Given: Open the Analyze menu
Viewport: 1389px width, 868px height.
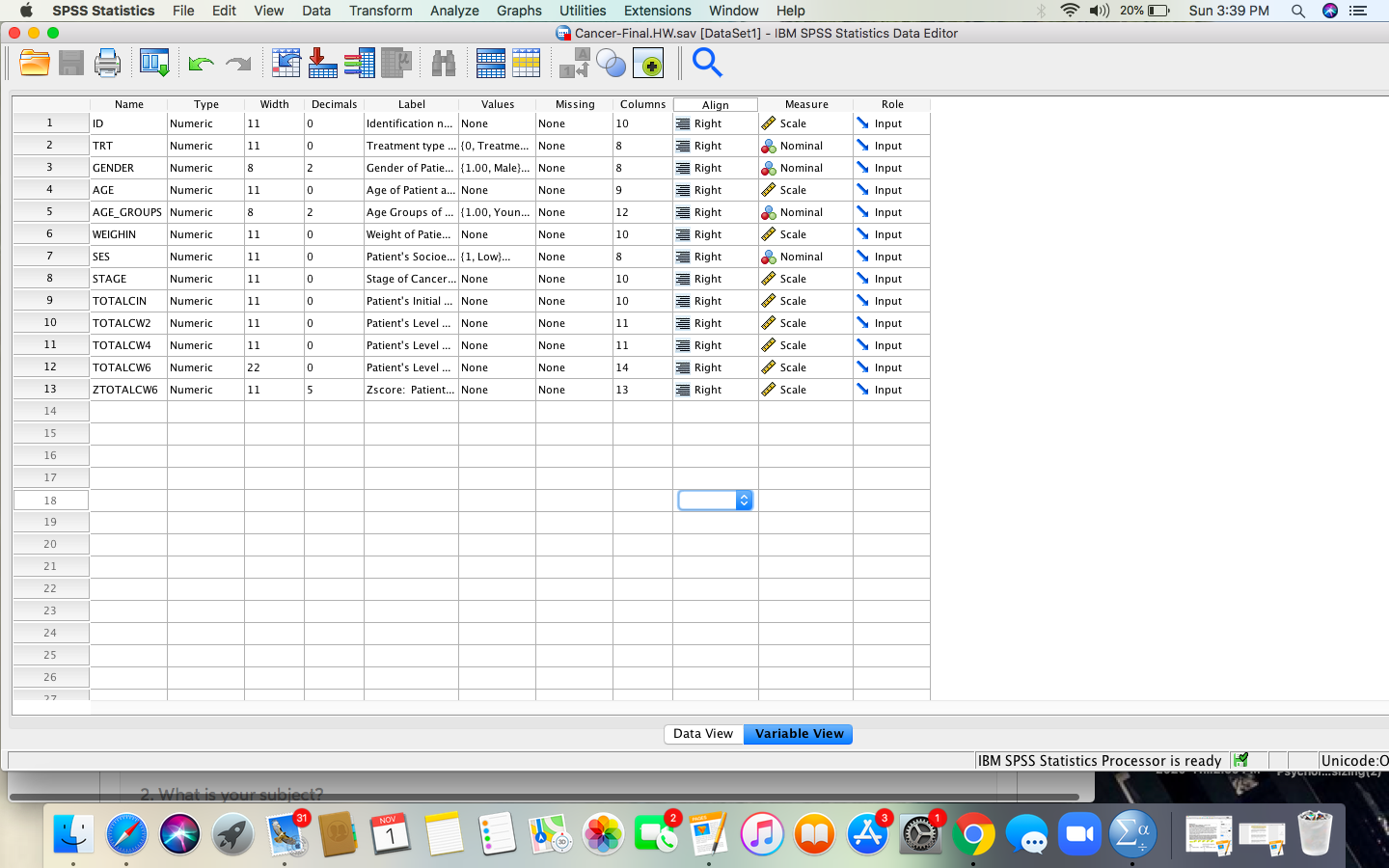Looking at the screenshot, I should 453,11.
